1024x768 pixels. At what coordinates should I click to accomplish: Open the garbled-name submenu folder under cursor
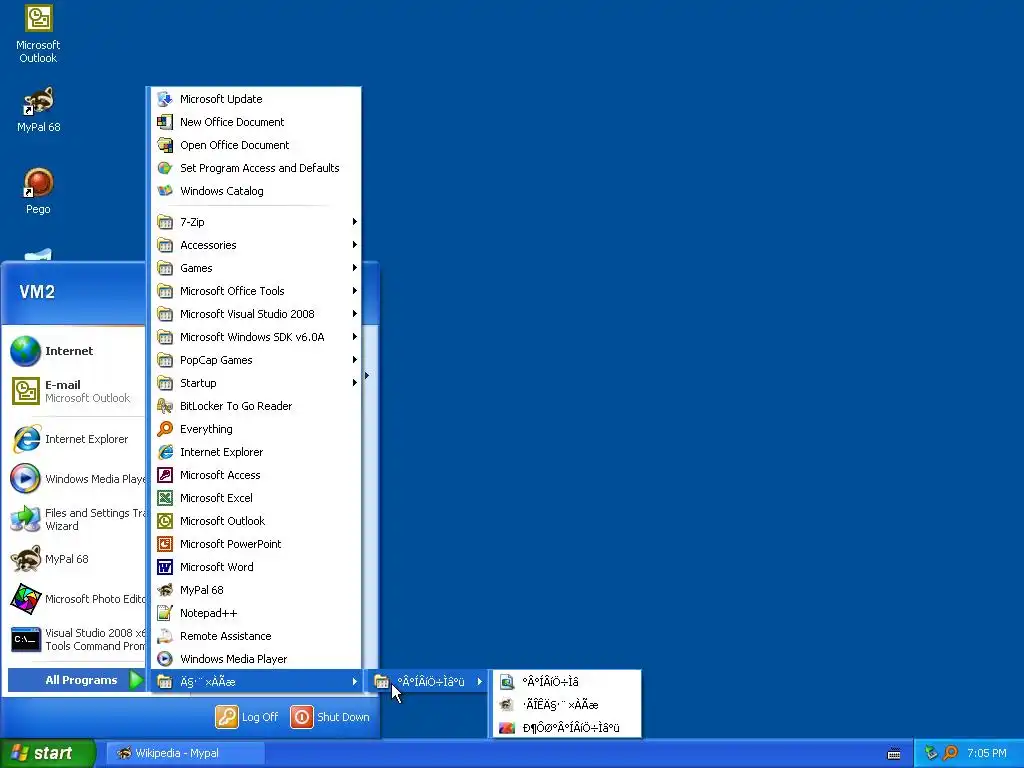428,682
